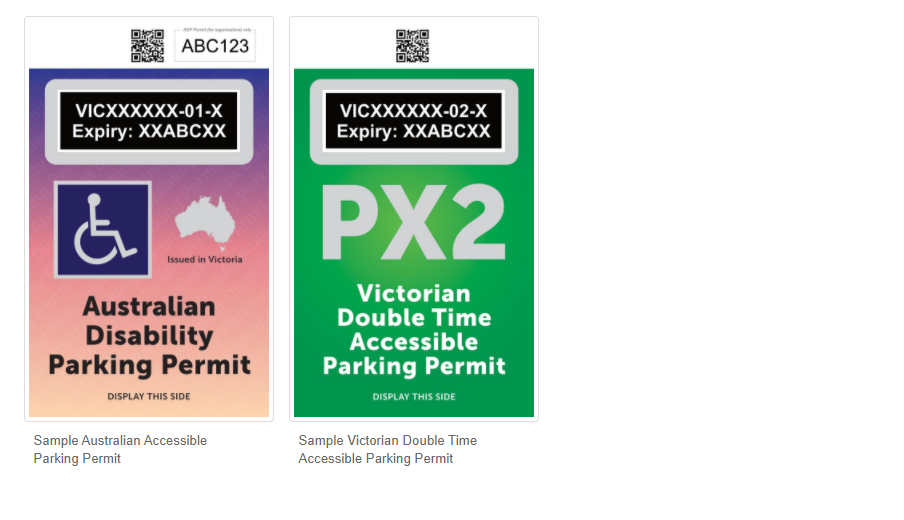Click 'Expiry: XXABCXX' on the blue permit
The height and width of the screenshot is (520, 904).
[x=149, y=131]
